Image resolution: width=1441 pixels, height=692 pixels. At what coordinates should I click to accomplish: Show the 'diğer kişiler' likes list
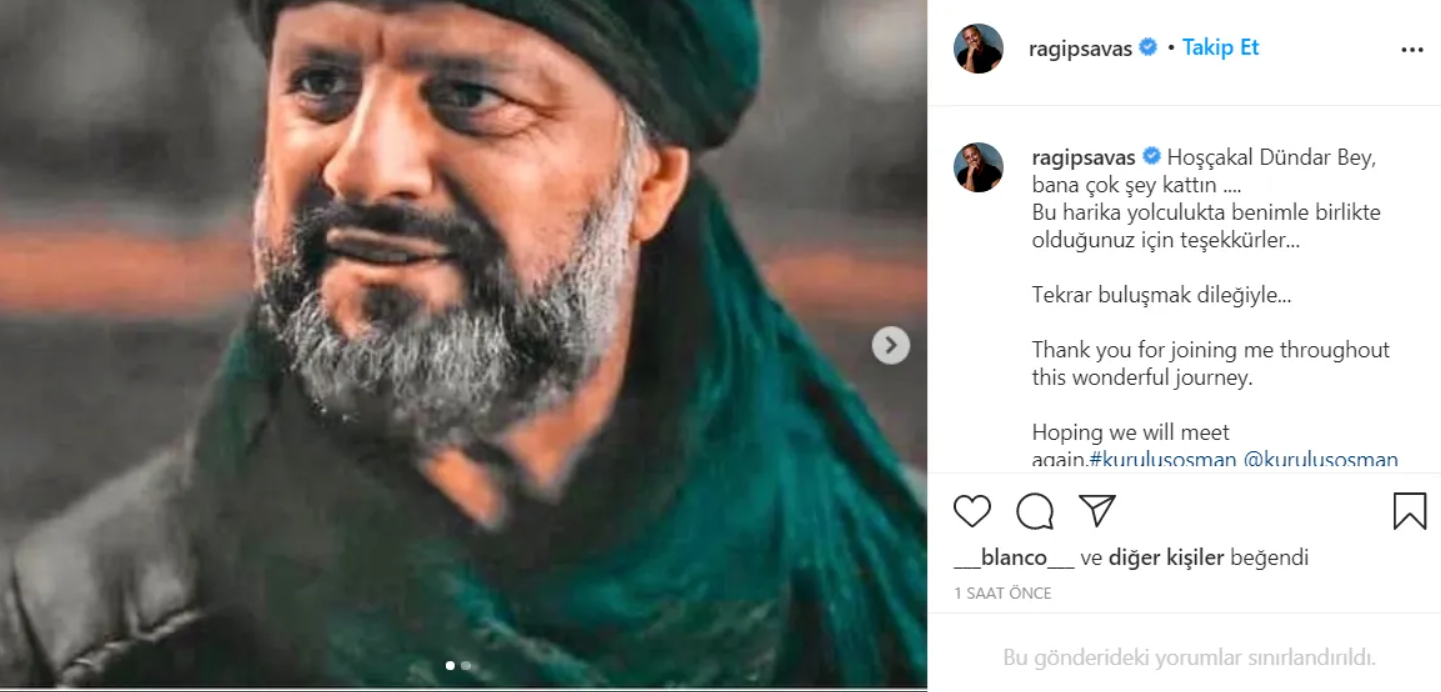(x=1166, y=558)
